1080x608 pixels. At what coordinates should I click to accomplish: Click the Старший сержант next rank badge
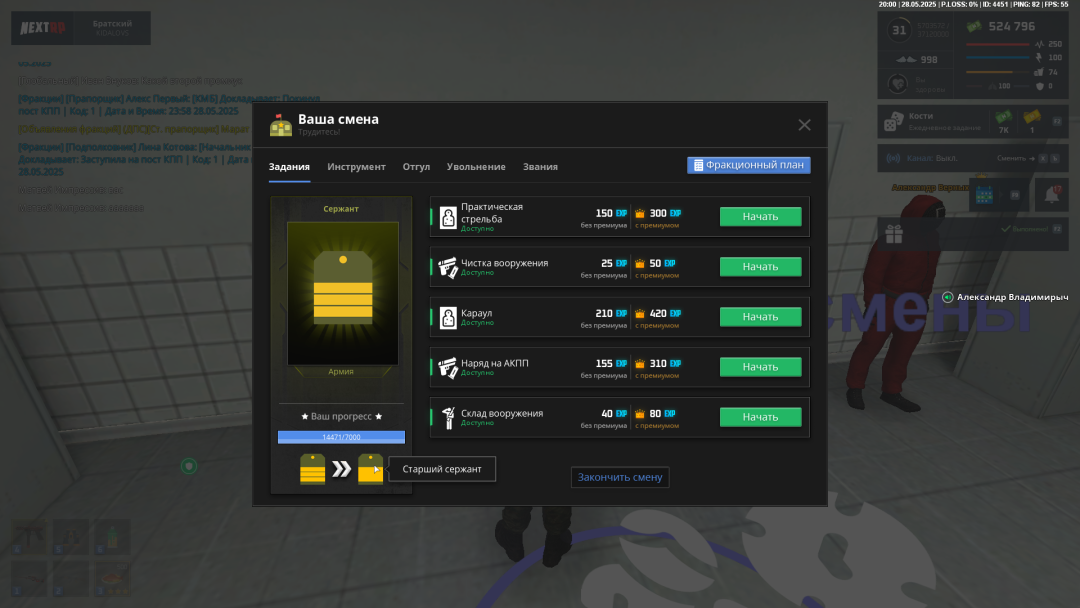click(x=371, y=469)
